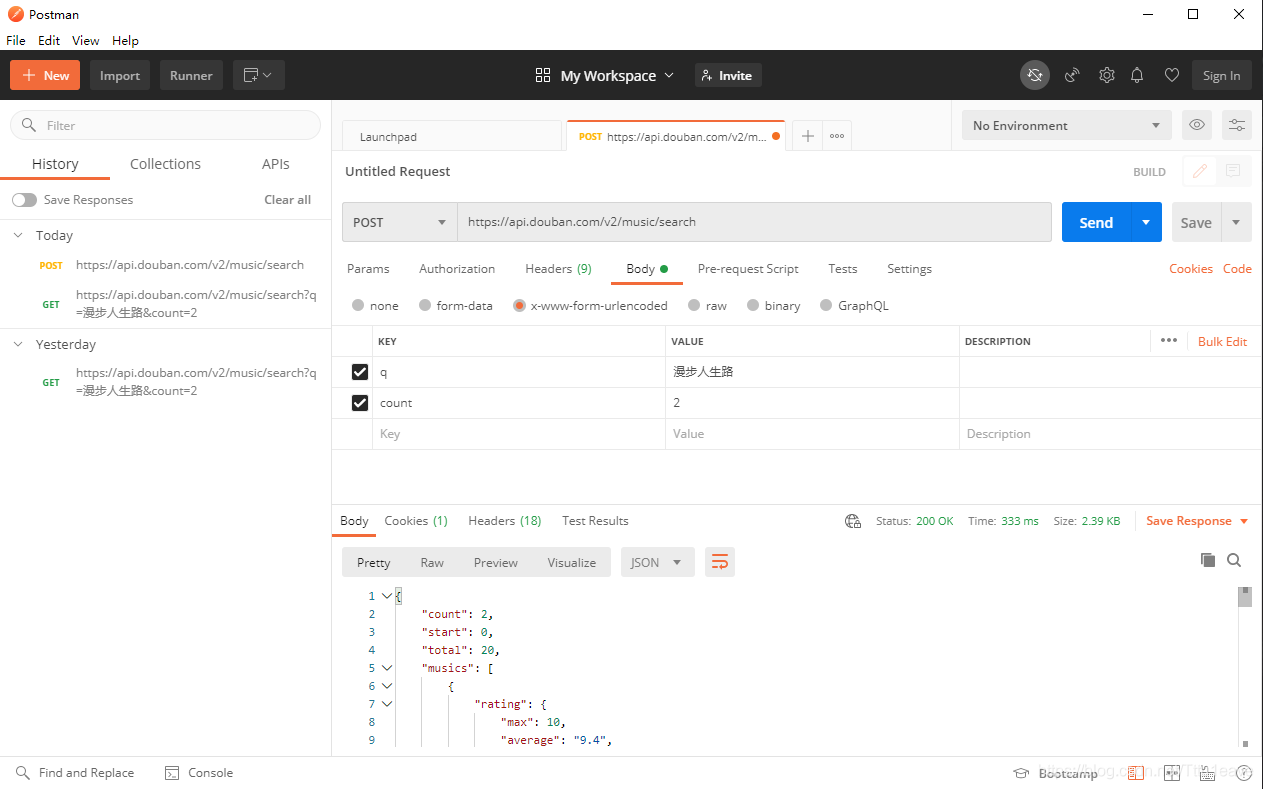1263x789 pixels.
Task: Open the File menu
Action: [16, 40]
